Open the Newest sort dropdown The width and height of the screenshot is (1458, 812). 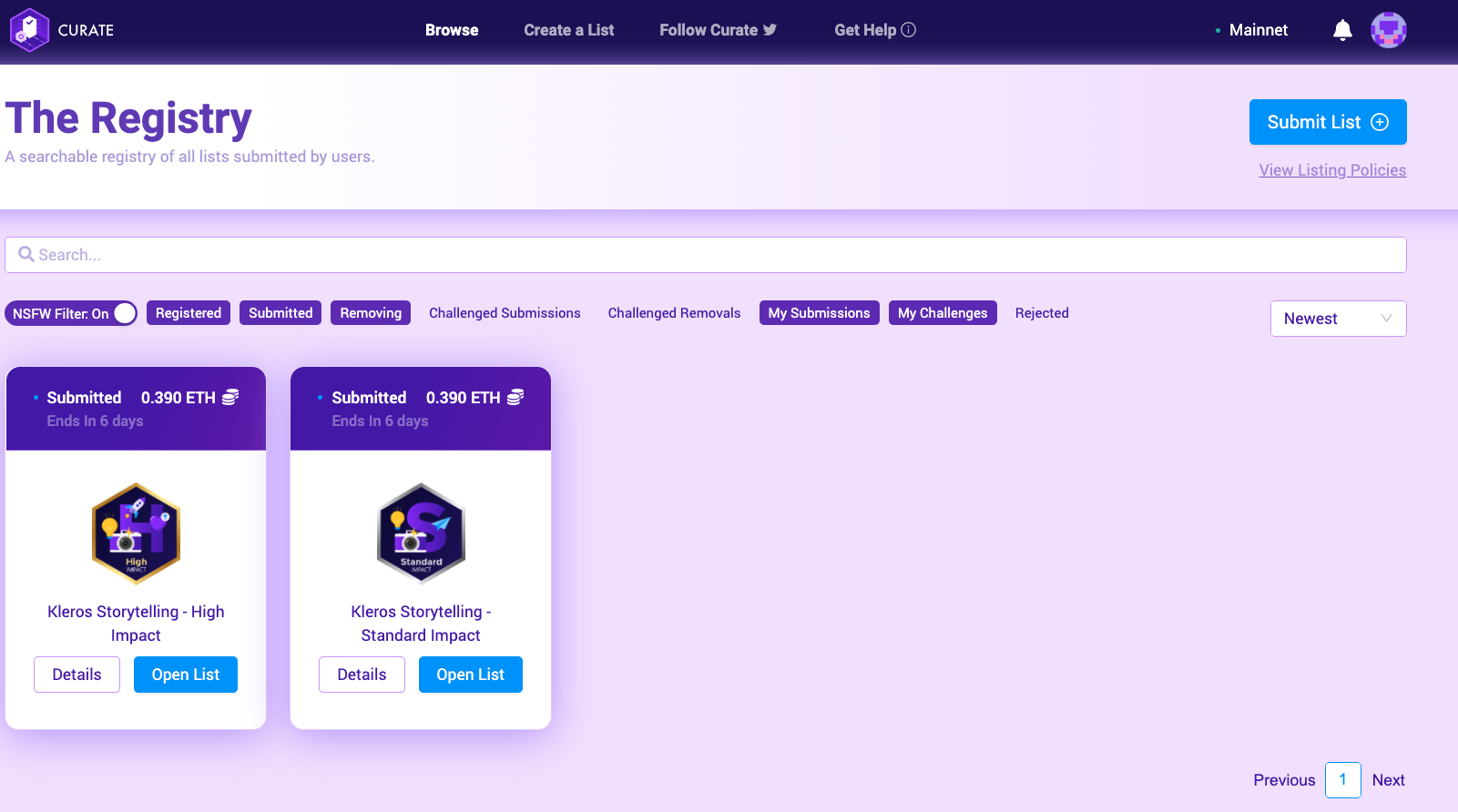[x=1338, y=319]
